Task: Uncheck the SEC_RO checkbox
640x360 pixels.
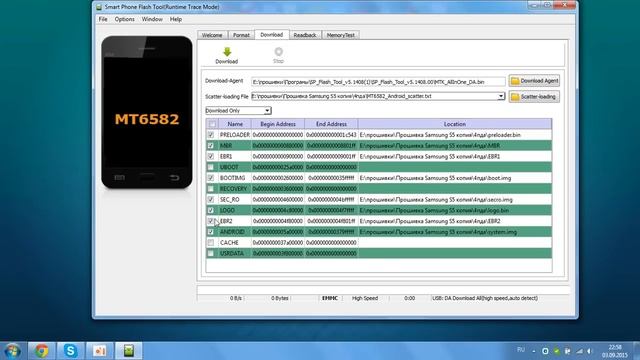Action: coord(211,200)
